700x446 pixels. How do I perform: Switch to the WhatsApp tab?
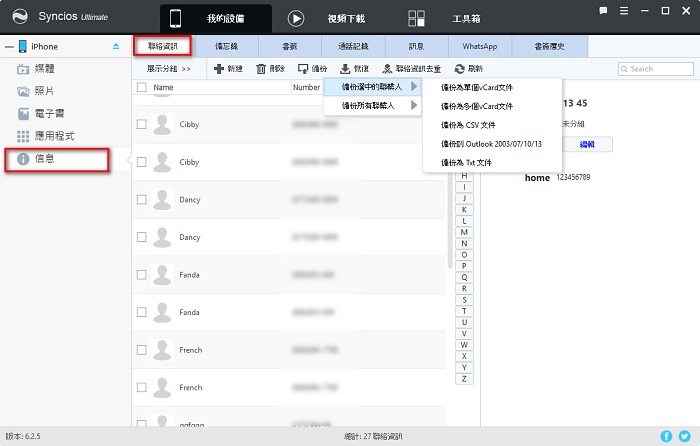[480, 46]
